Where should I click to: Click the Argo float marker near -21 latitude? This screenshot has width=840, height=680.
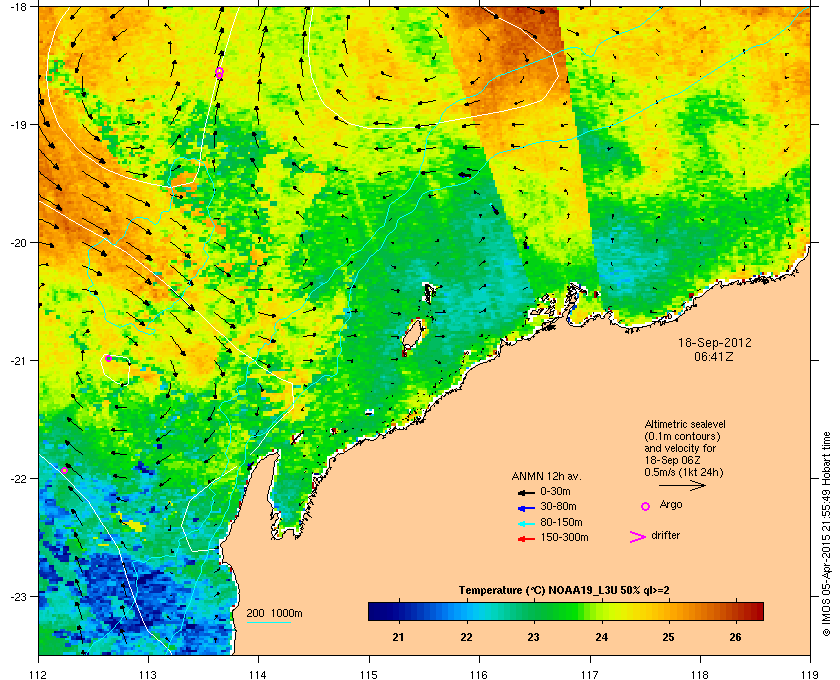[x=108, y=358]
